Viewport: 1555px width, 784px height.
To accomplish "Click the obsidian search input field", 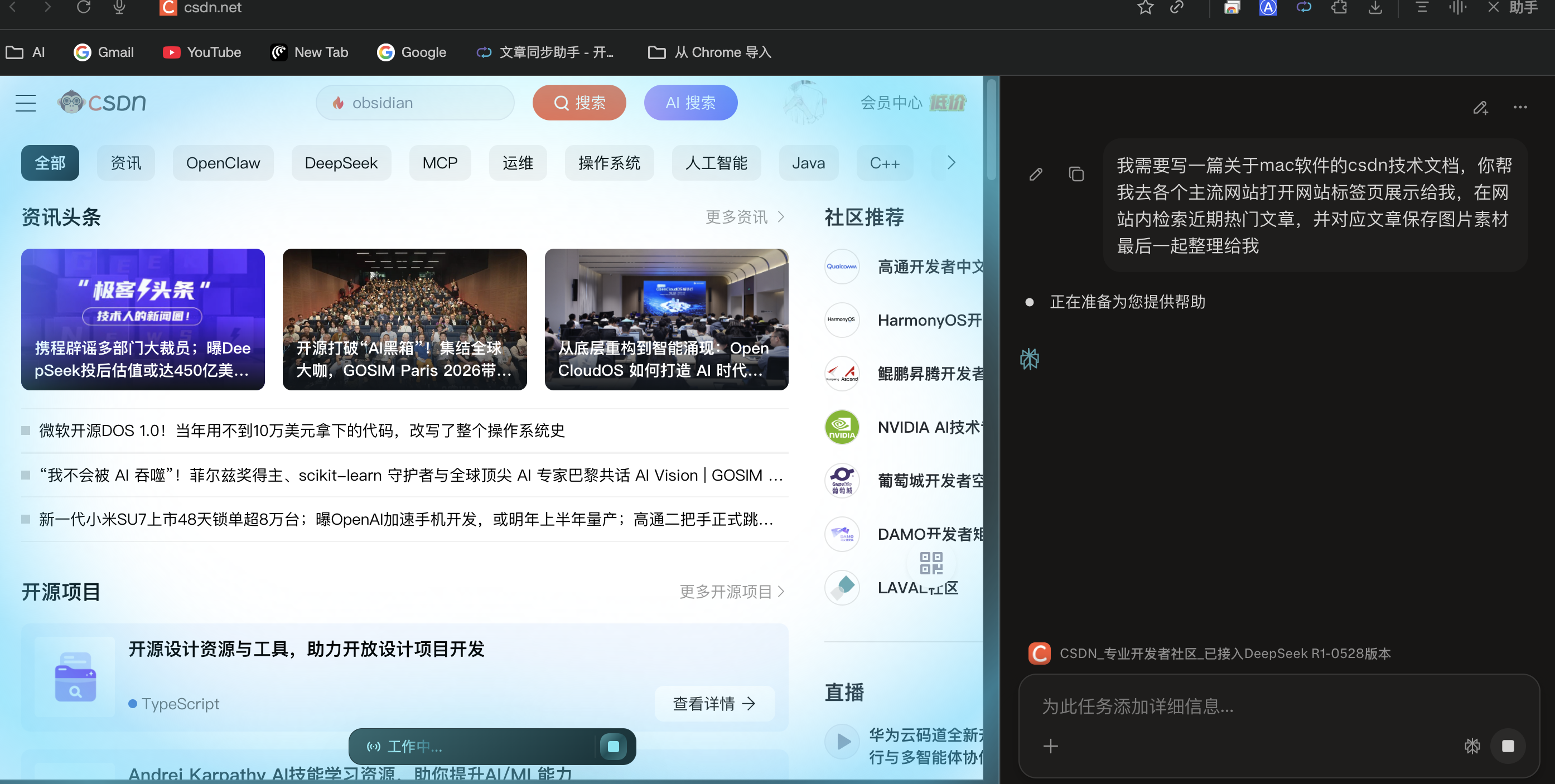I will 415,103.
